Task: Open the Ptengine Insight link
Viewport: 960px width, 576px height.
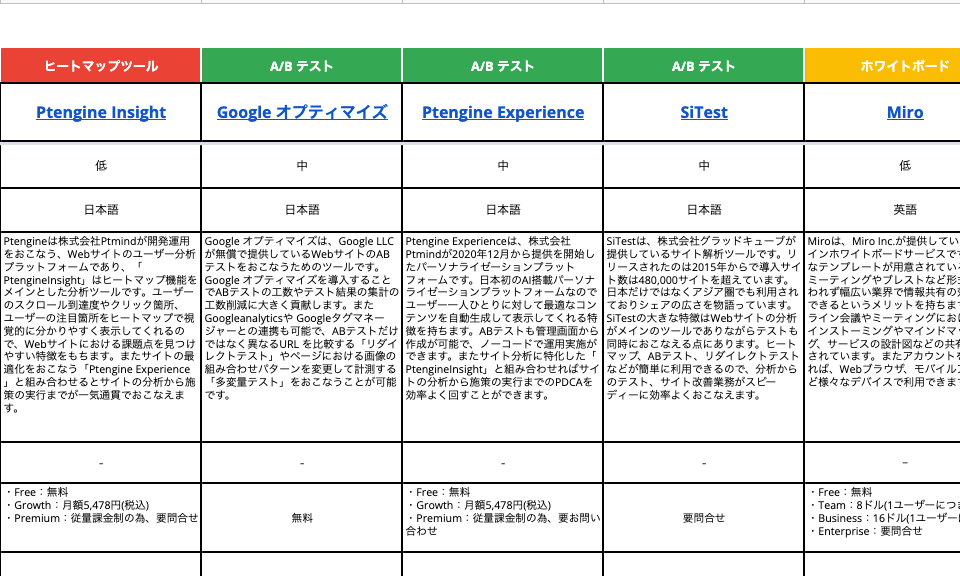Action: pyautogui.click(x=101, y=112)
